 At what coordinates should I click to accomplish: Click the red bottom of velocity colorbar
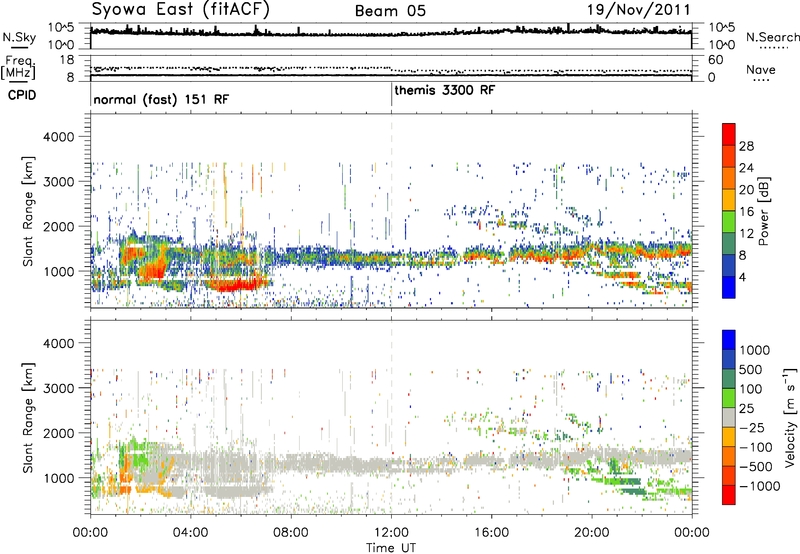point(729,495)
